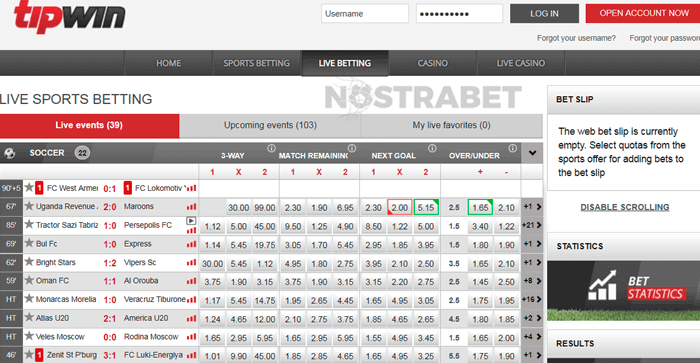Expand +1 more markets for Bul Fc
Viewport: 700px width, 363px height.
click(x=532, y=244)
